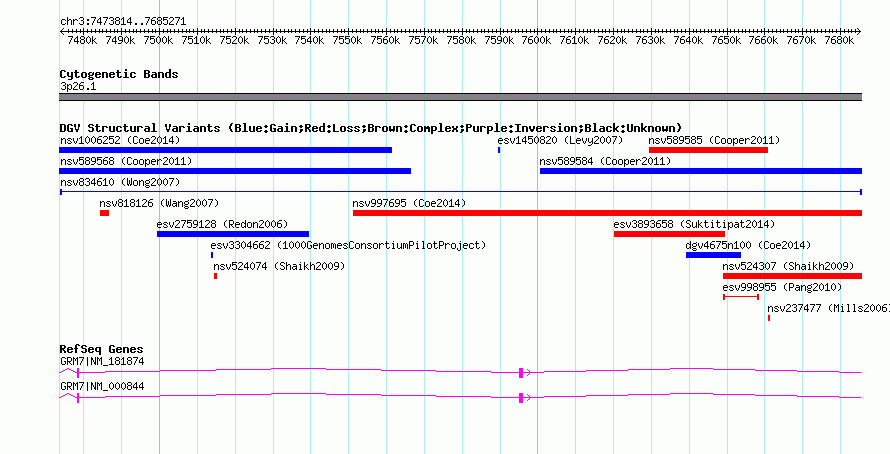Click the esv2759128 (Redon2006) label

tap(222, 224)
